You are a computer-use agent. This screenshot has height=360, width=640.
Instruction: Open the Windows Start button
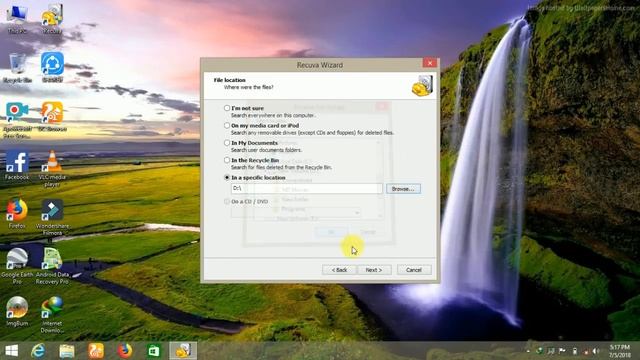coord(11,351)
